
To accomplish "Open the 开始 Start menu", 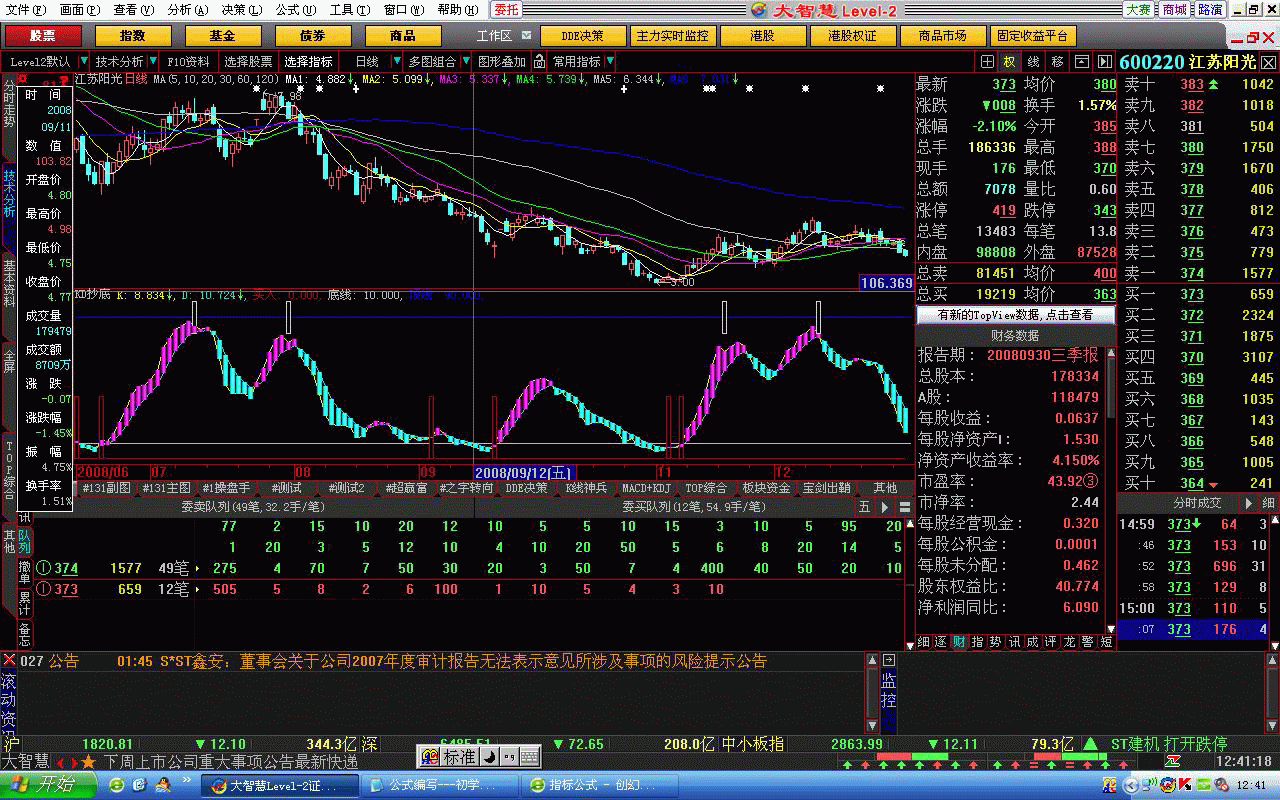I will coord(49,785).
